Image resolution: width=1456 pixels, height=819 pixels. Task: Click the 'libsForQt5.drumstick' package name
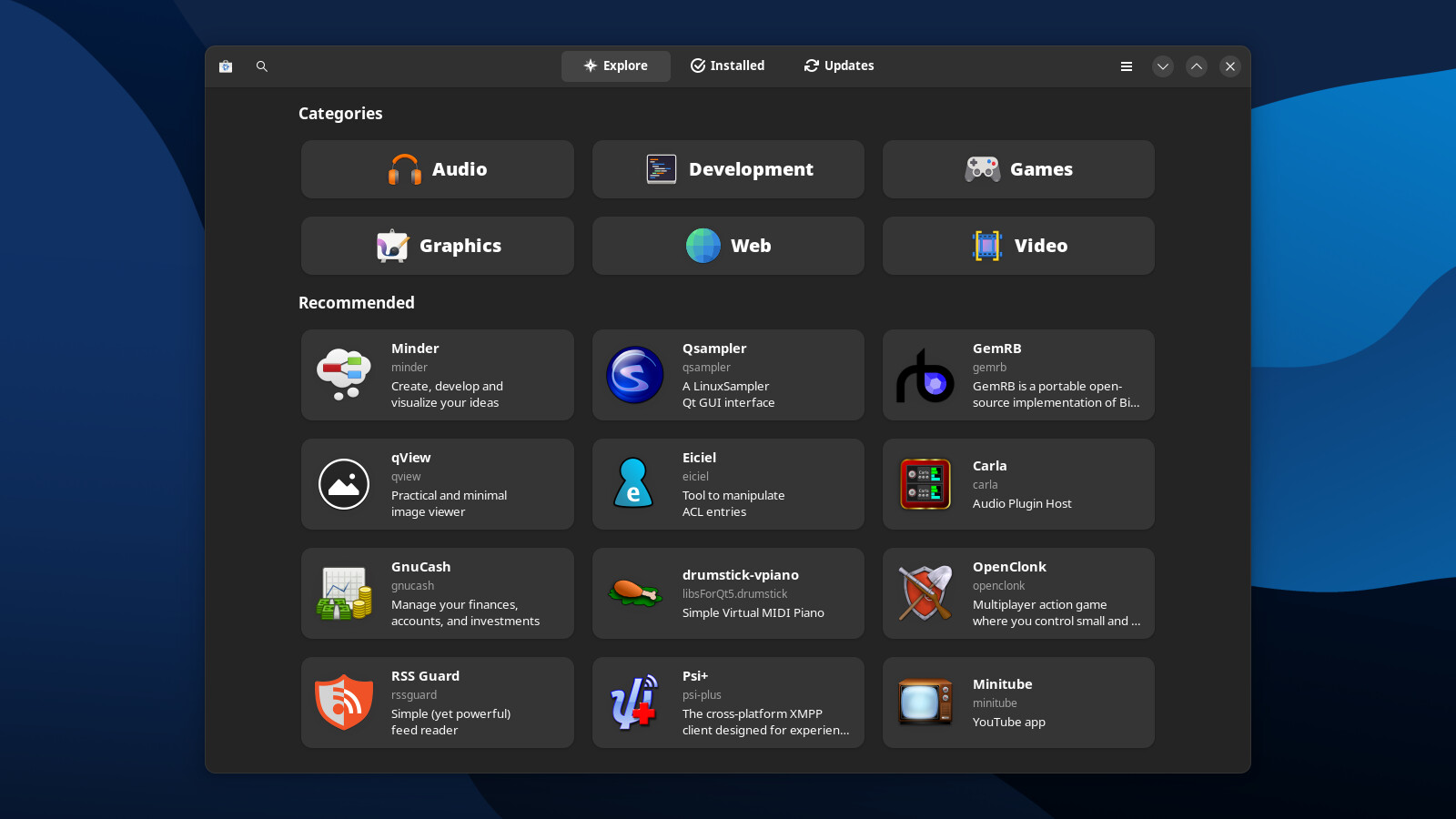point(735,594)
